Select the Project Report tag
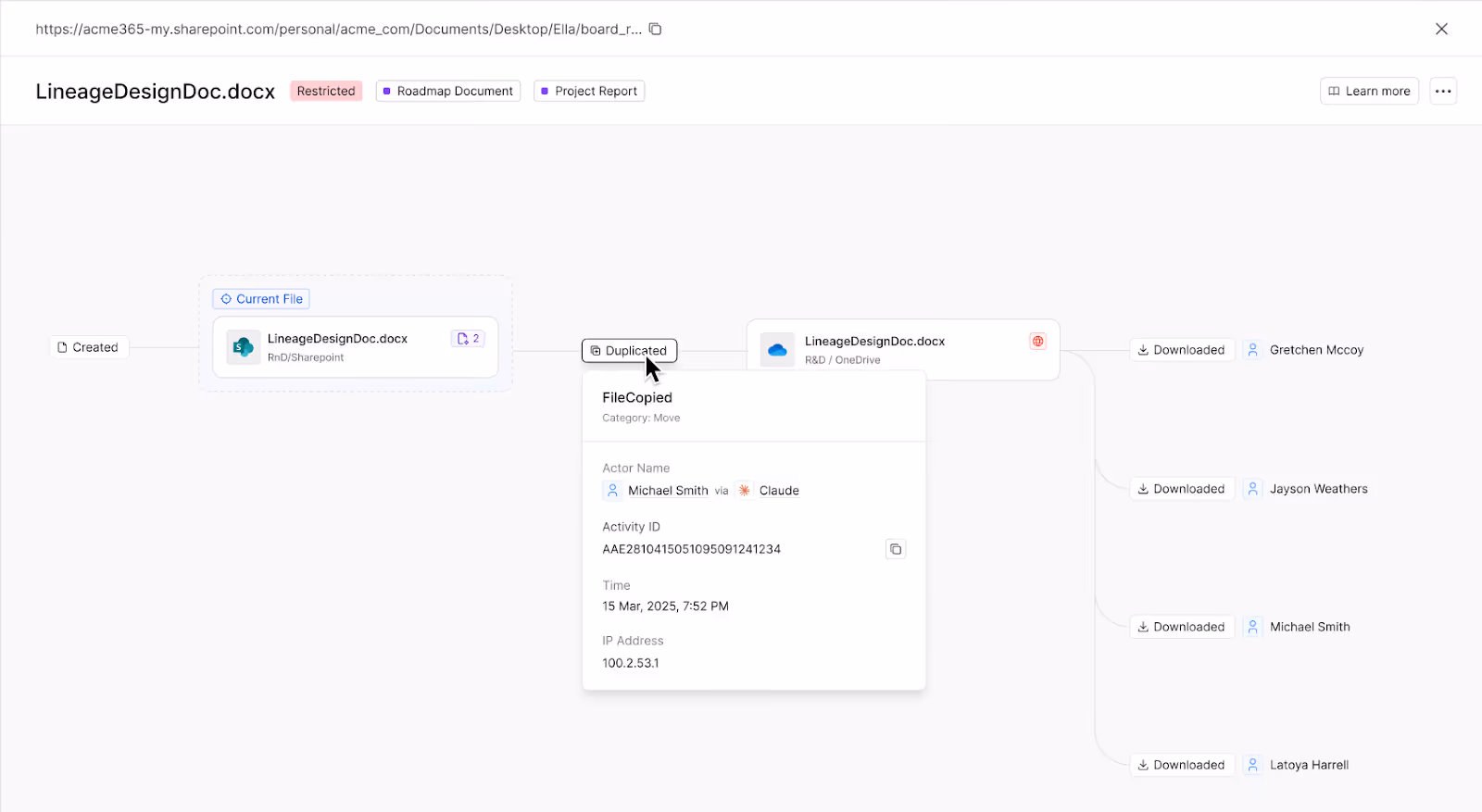The width and height of the screenshot is (1482, 812). pos(589,91)
